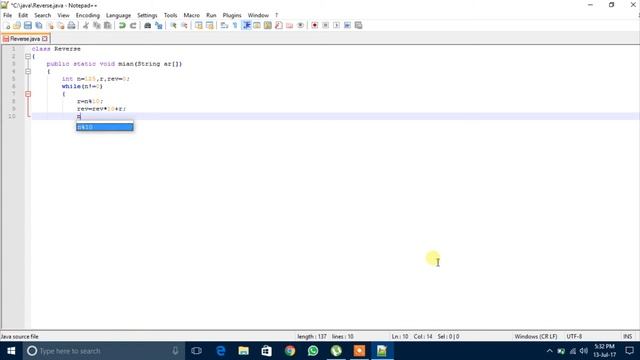Show hidden system tray icons
Screen dimensions: 640x360
pyautogui.click(x=549, y=351)
